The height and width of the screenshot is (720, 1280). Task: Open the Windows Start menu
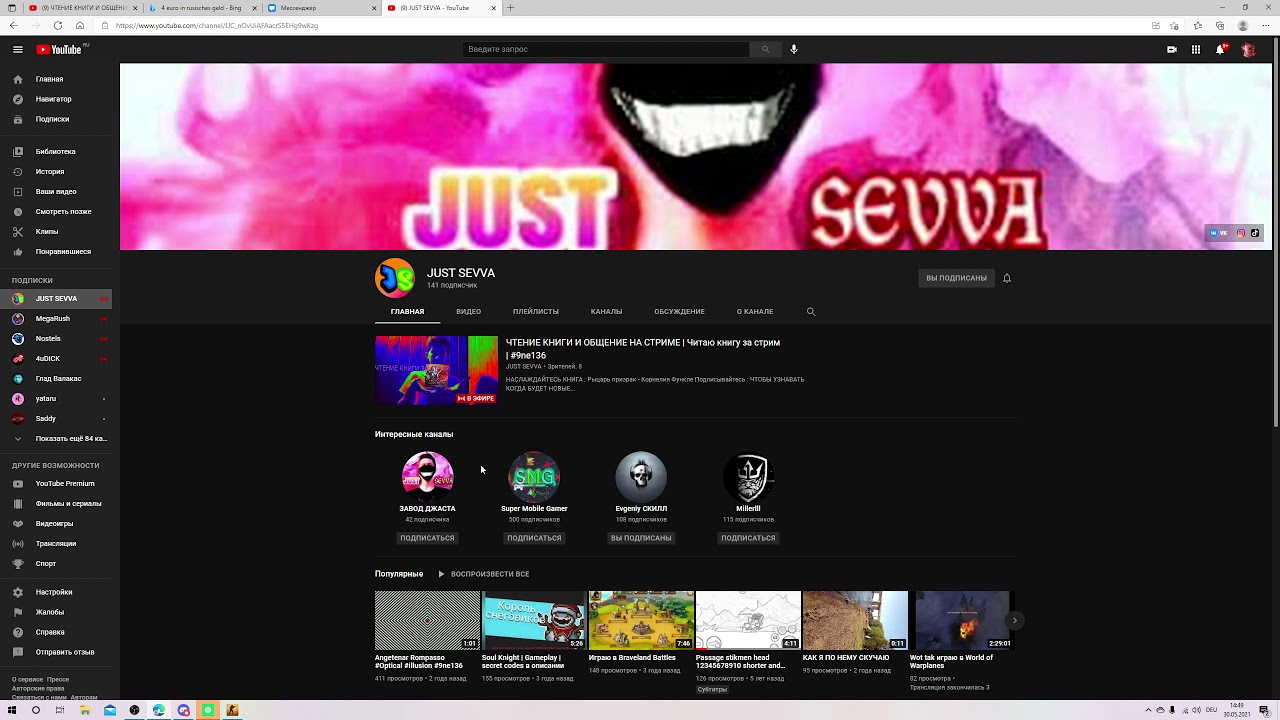[x=10, y=710]
